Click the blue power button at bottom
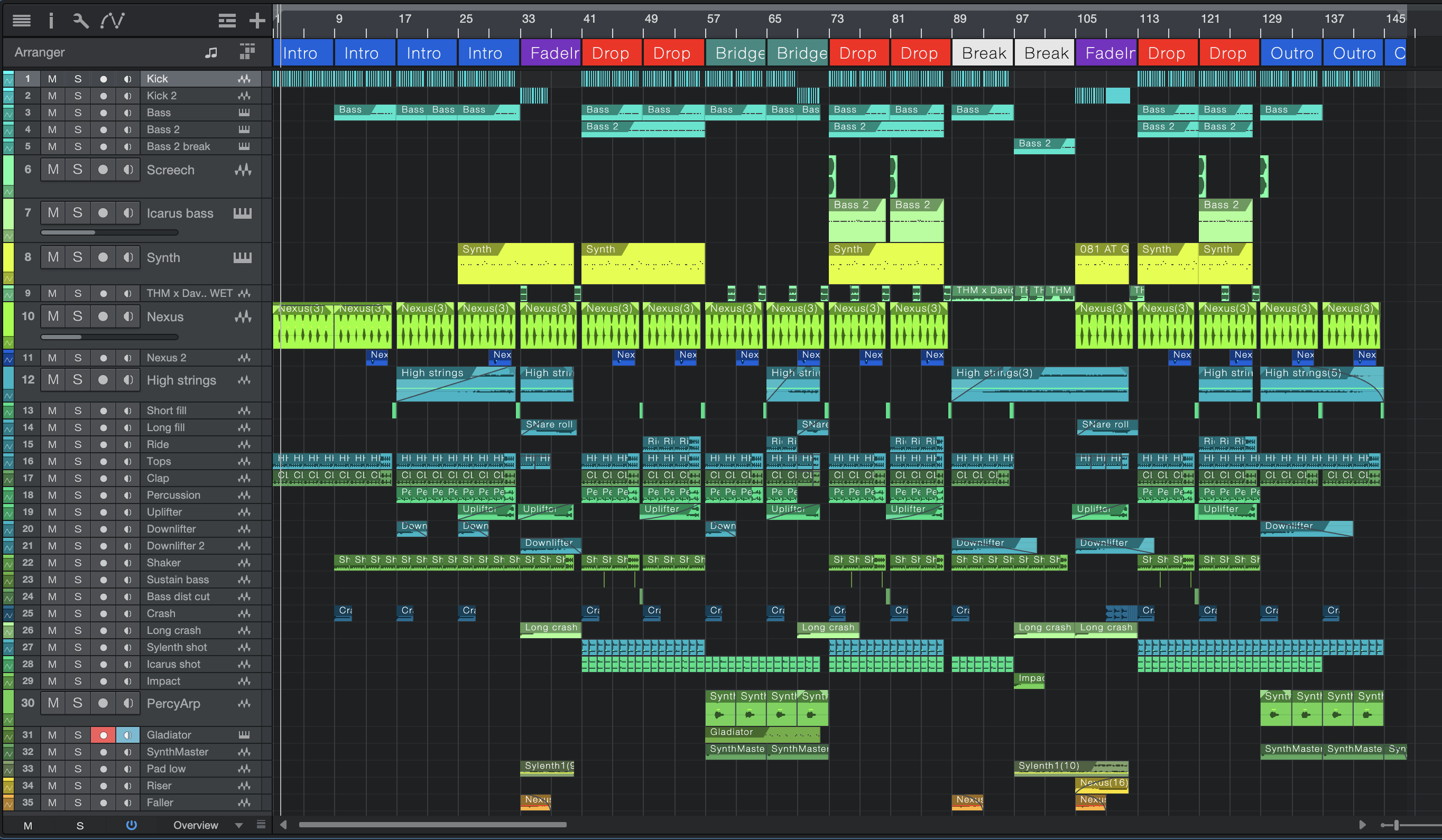This screenshot has width=1442, height=840. (x=131, y=825)
